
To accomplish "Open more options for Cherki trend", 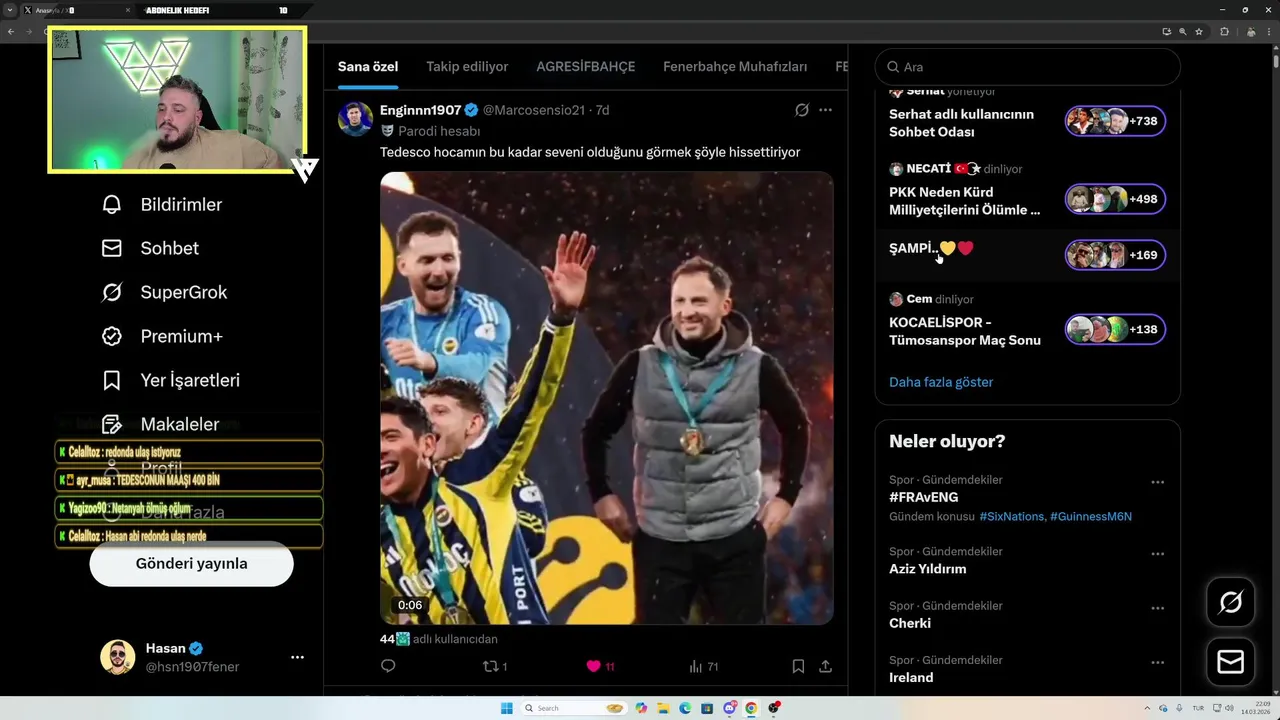I will [1157, 608].
